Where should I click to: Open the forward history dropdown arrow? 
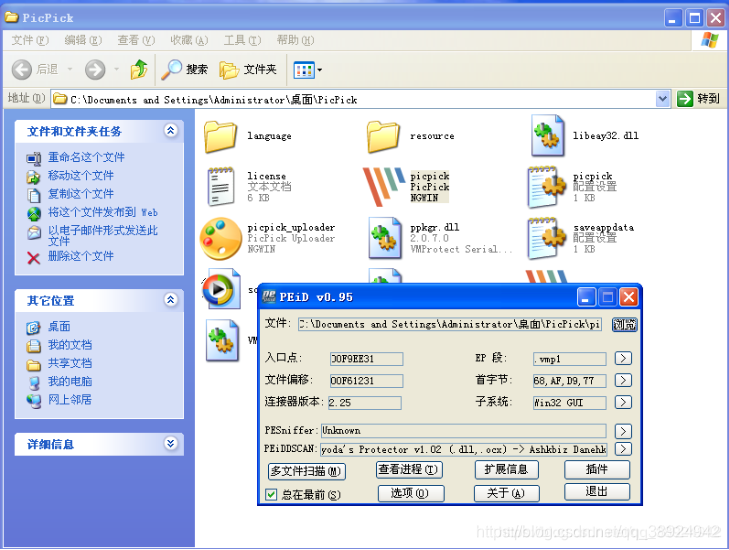pyautogui.click(x=117, y=70)
